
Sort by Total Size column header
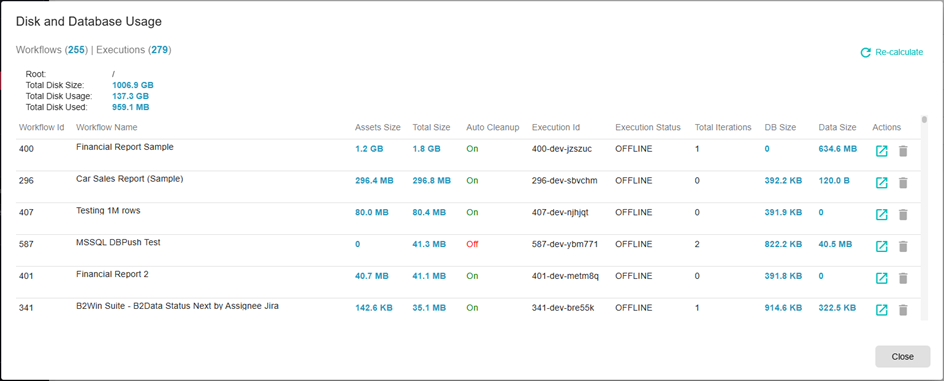(431, 128)
